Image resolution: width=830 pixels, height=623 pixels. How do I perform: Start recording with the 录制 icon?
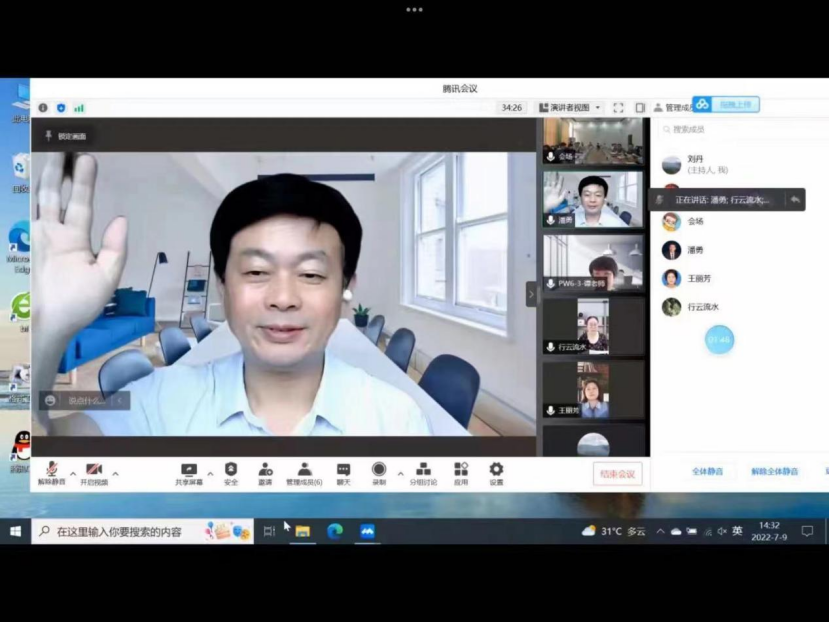coord(379,469)
